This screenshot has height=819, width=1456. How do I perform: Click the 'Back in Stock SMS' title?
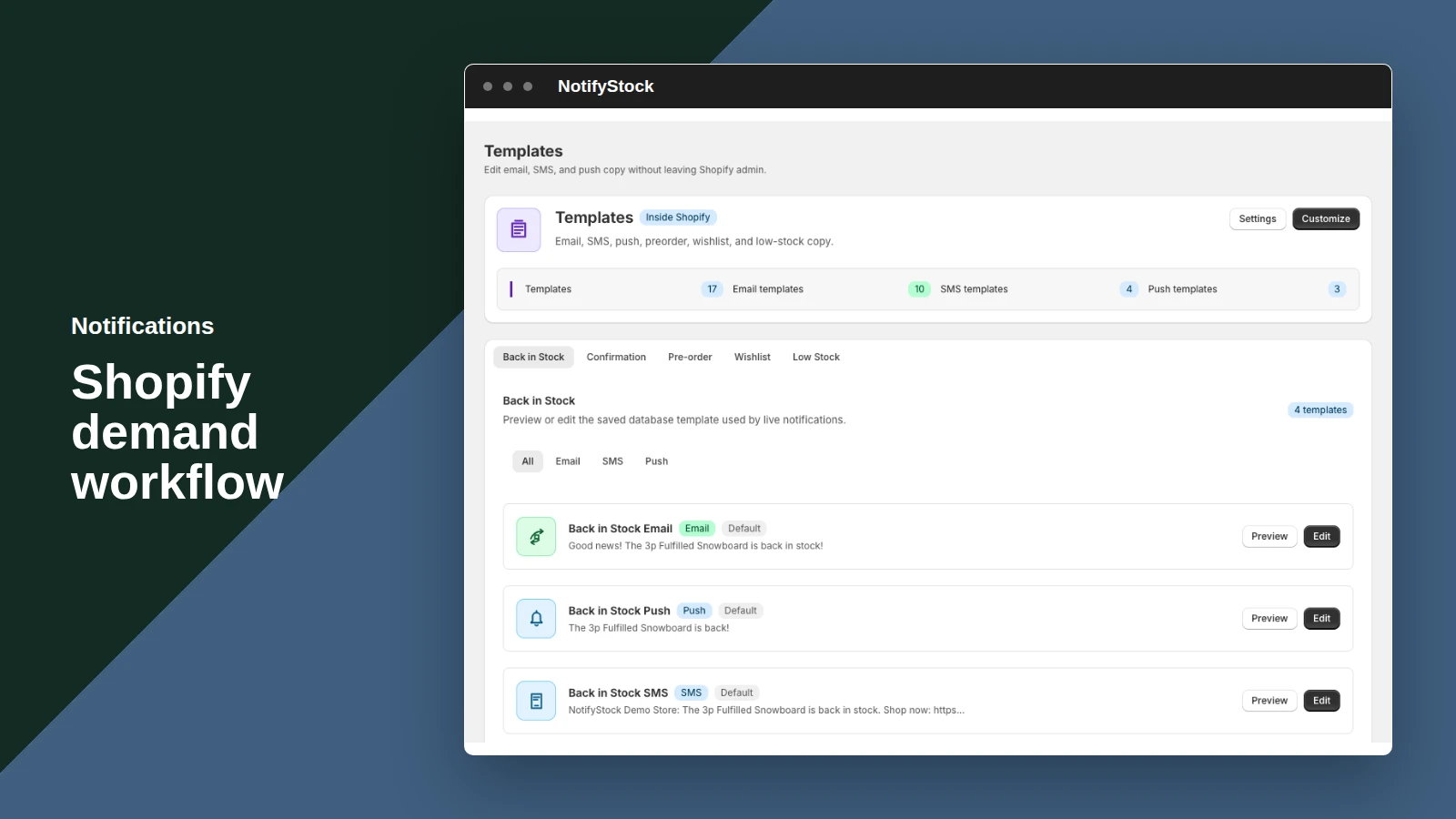[618, 693]
